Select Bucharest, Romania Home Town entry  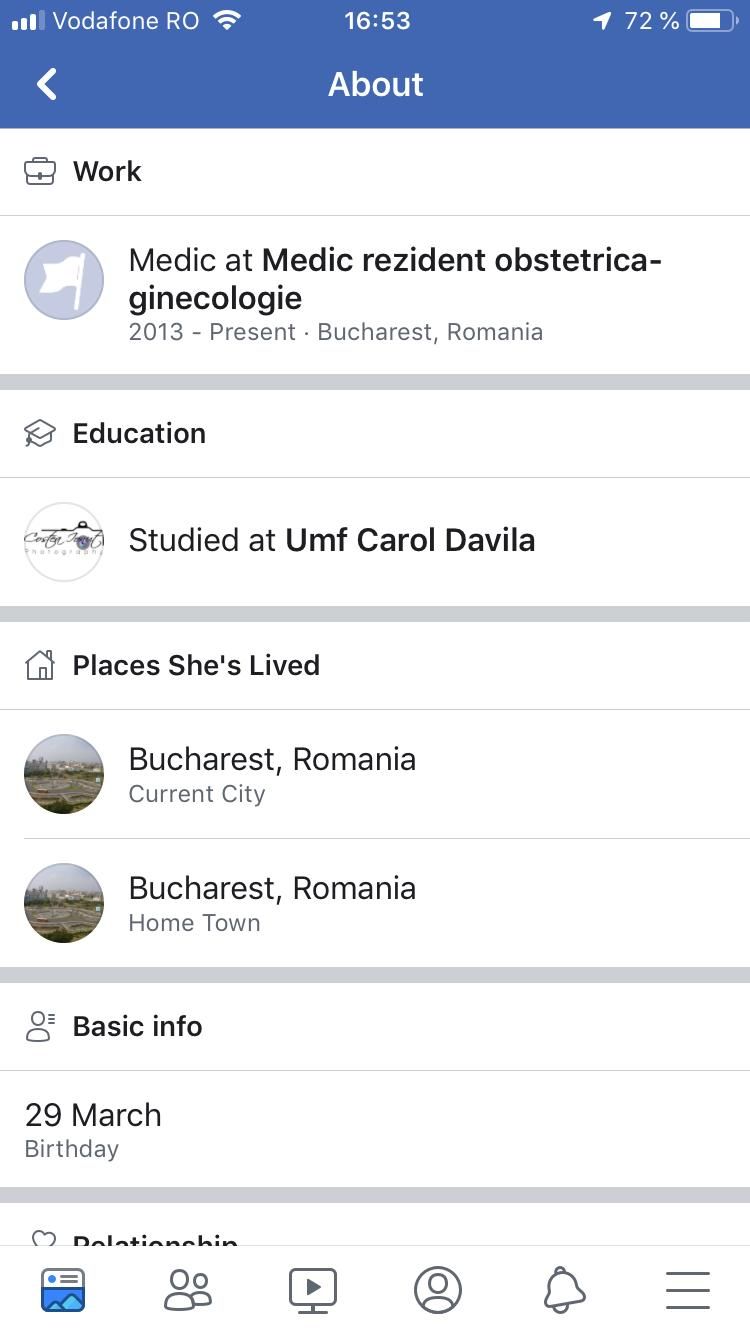(375, 903)
